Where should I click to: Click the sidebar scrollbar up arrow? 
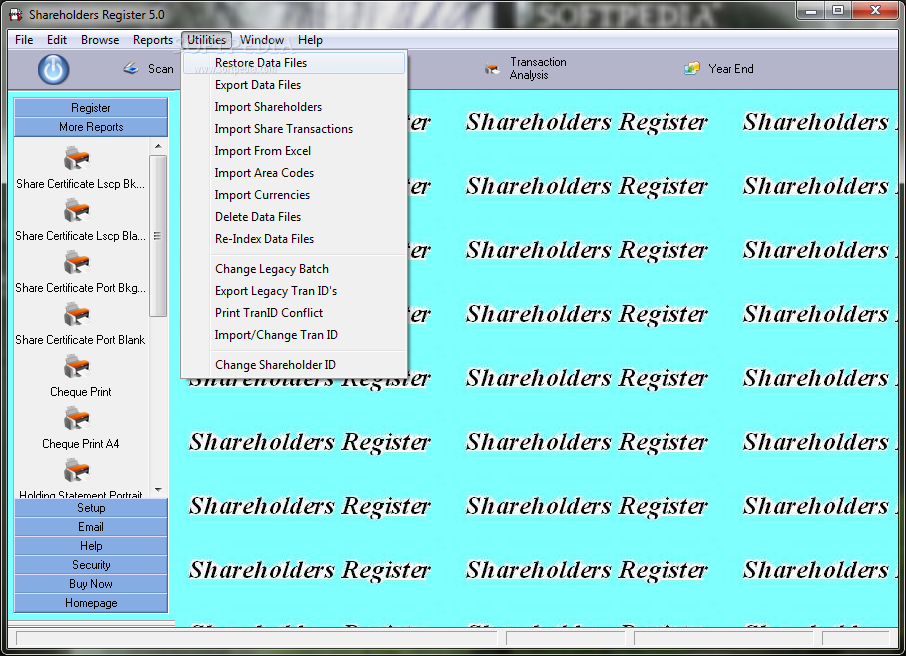158,146
